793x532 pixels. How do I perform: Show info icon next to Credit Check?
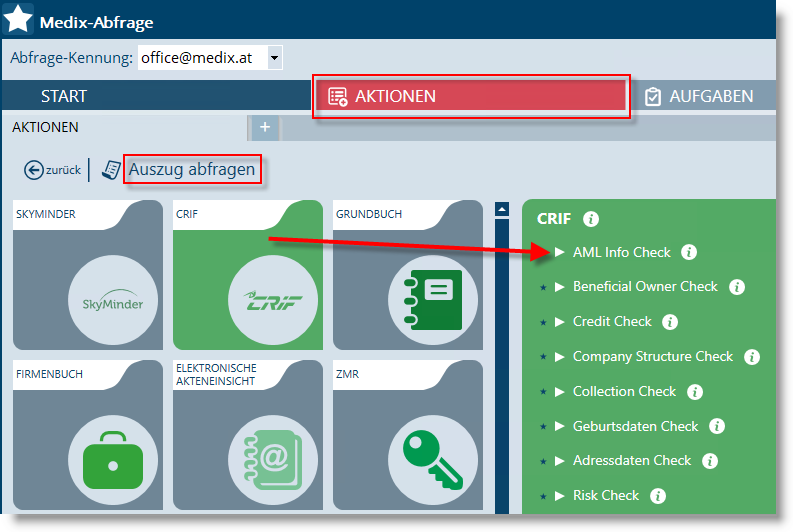(x=670, y=322)
